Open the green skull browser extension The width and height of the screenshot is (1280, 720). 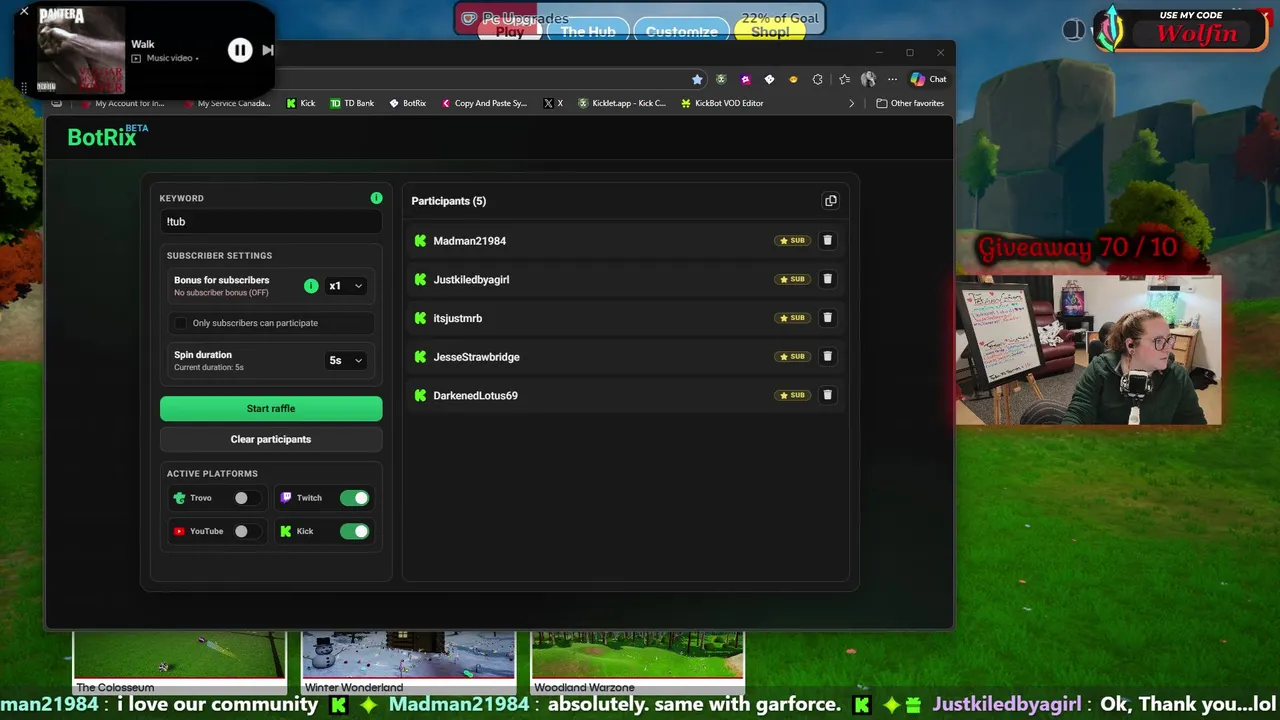tap(721, 79)
